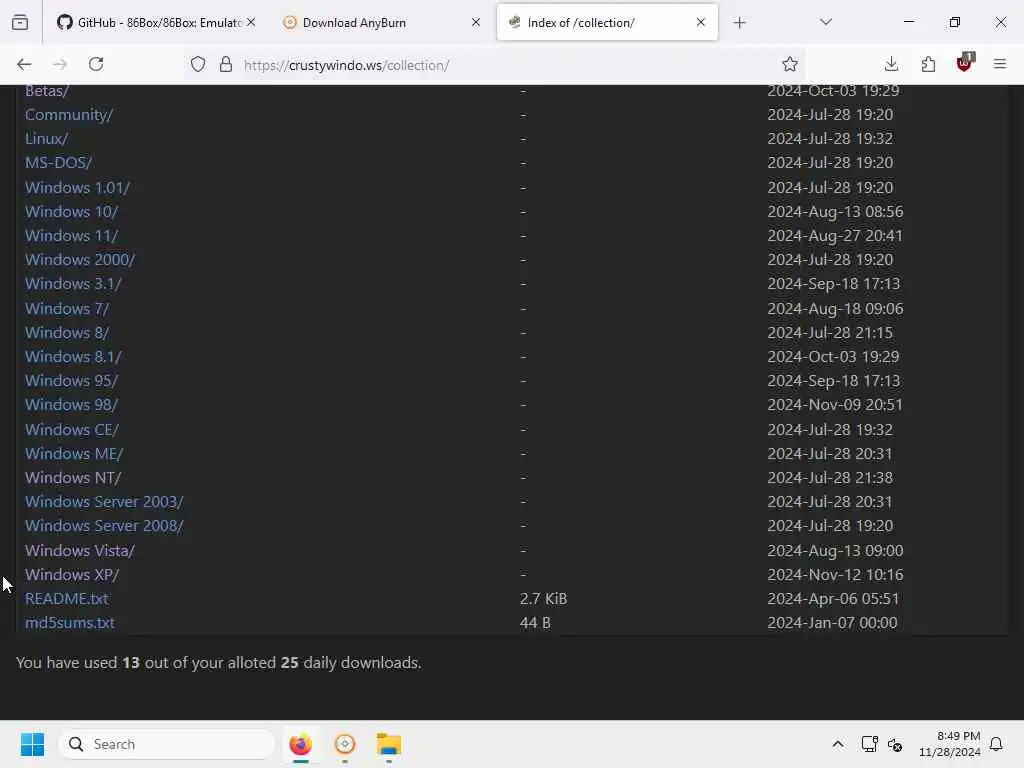Open the Firefox hamburger menu
This screenshot has width=1024, height=768.
(999, 64)
